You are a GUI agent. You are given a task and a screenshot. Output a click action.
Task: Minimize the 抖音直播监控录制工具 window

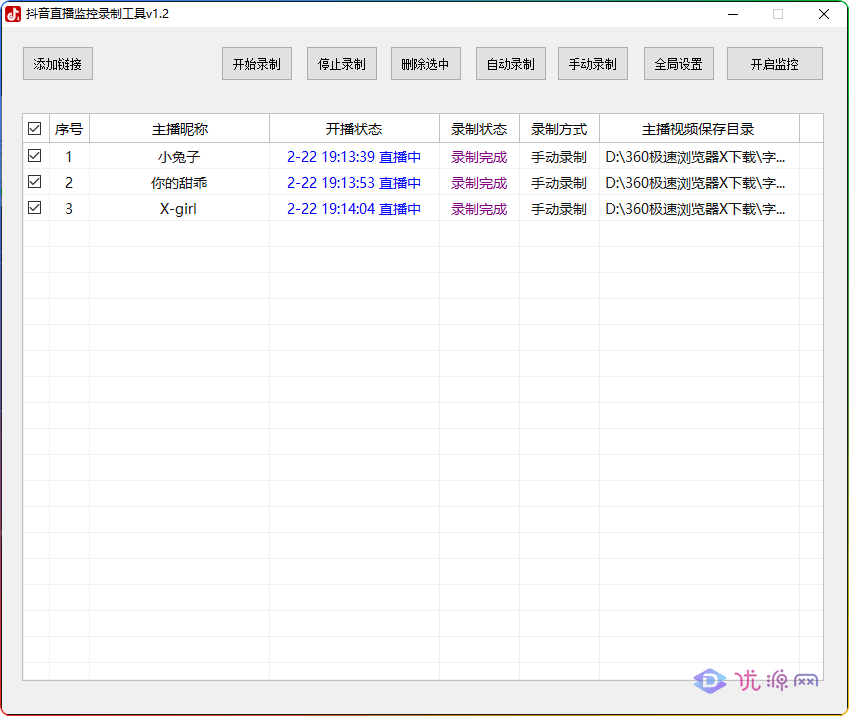pyautogui.click(x=733, y=14)
